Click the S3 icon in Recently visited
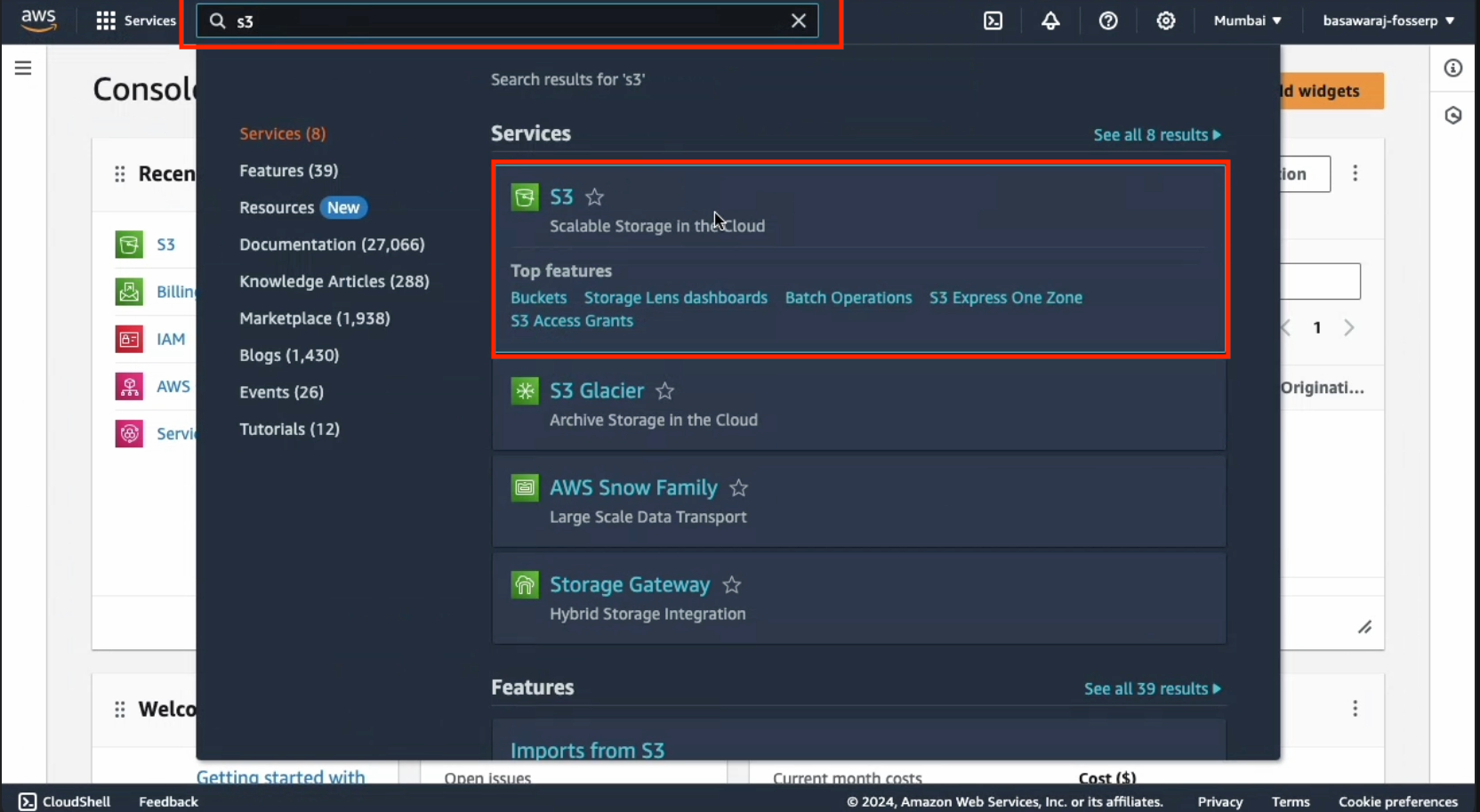Image resolution: width=1480 pixels, height=812 pixels. coord(129,244)
